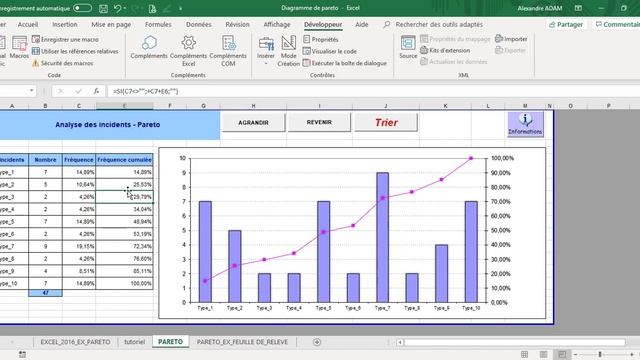Toggle the automatic save switch
The height and width of the screenshot is (360, 640).
[82, 8]
